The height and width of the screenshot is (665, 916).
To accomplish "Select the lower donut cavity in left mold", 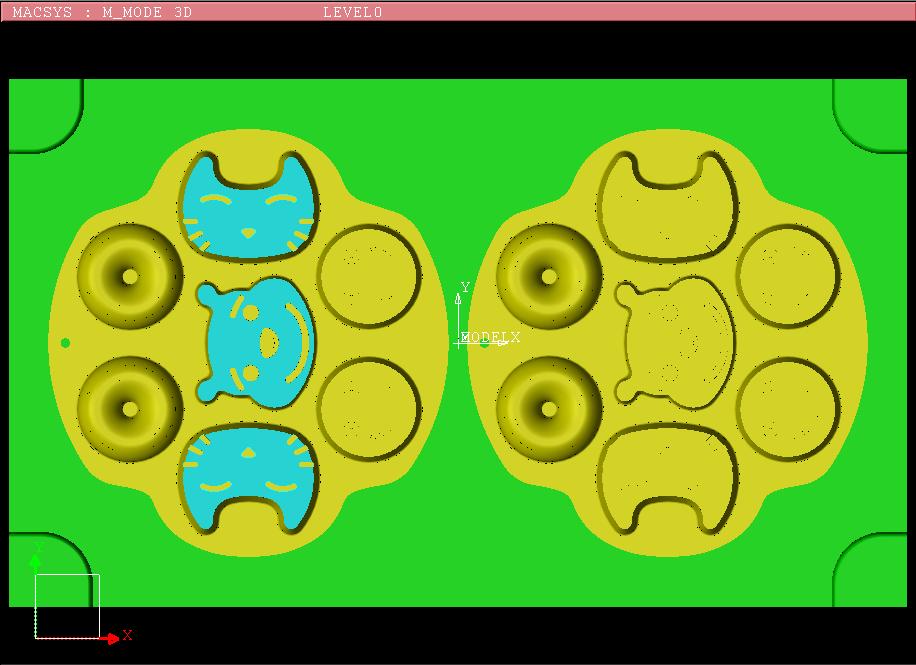I will pyautogui.click(x=130, y=409).
